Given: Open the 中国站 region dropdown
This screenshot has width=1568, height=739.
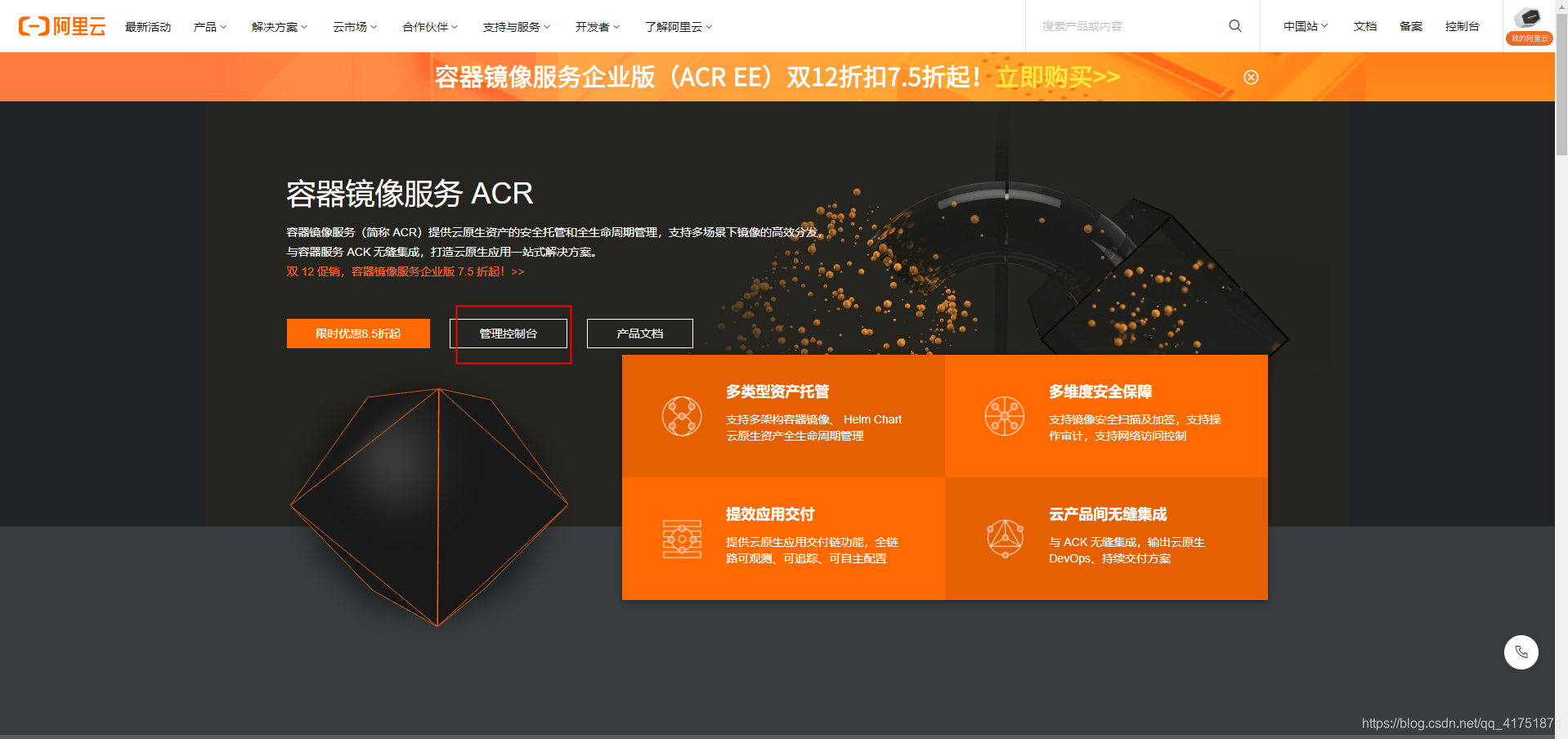Looking at the screenshot, I should point(1306,26).
